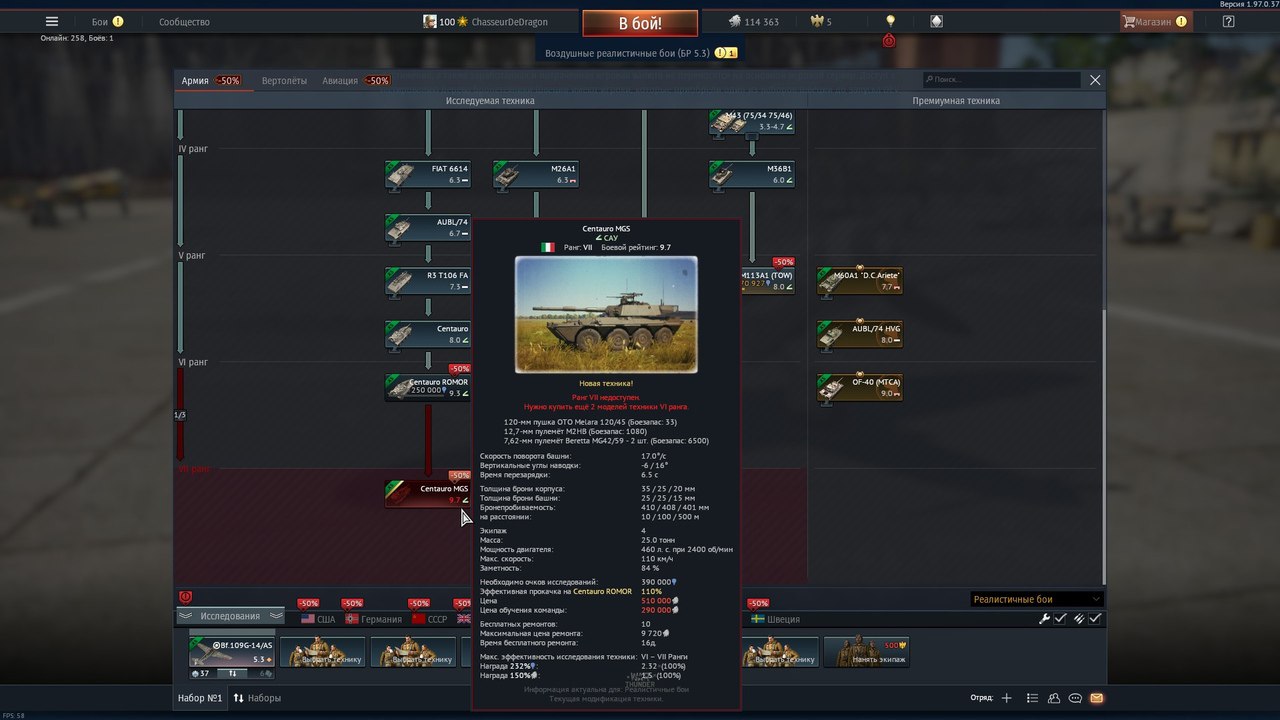Viewport: 1280px width, 720px height.
Task: Open the Магазин shop
Action: pos(1155,21)
